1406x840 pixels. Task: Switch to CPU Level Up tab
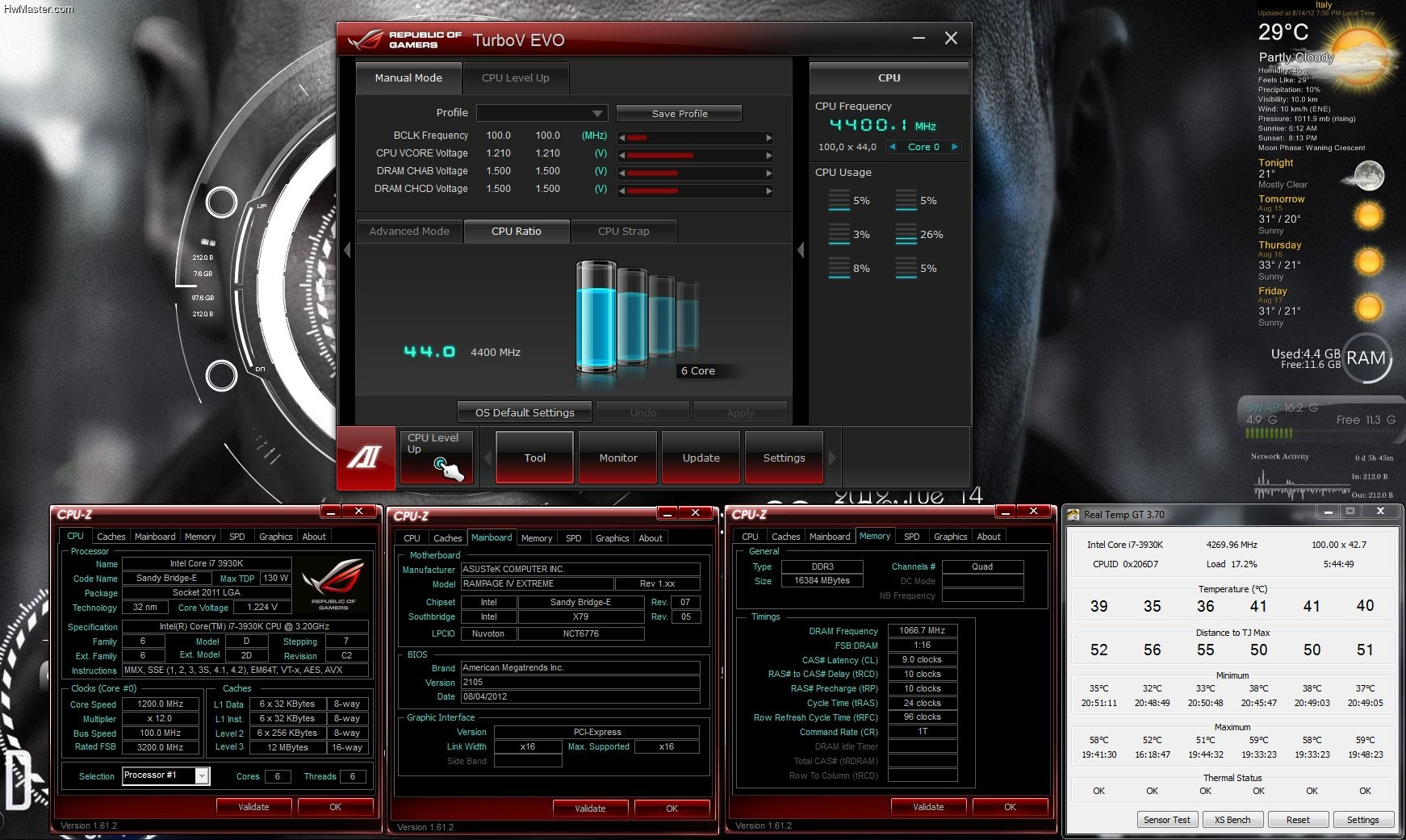(515, 77)
